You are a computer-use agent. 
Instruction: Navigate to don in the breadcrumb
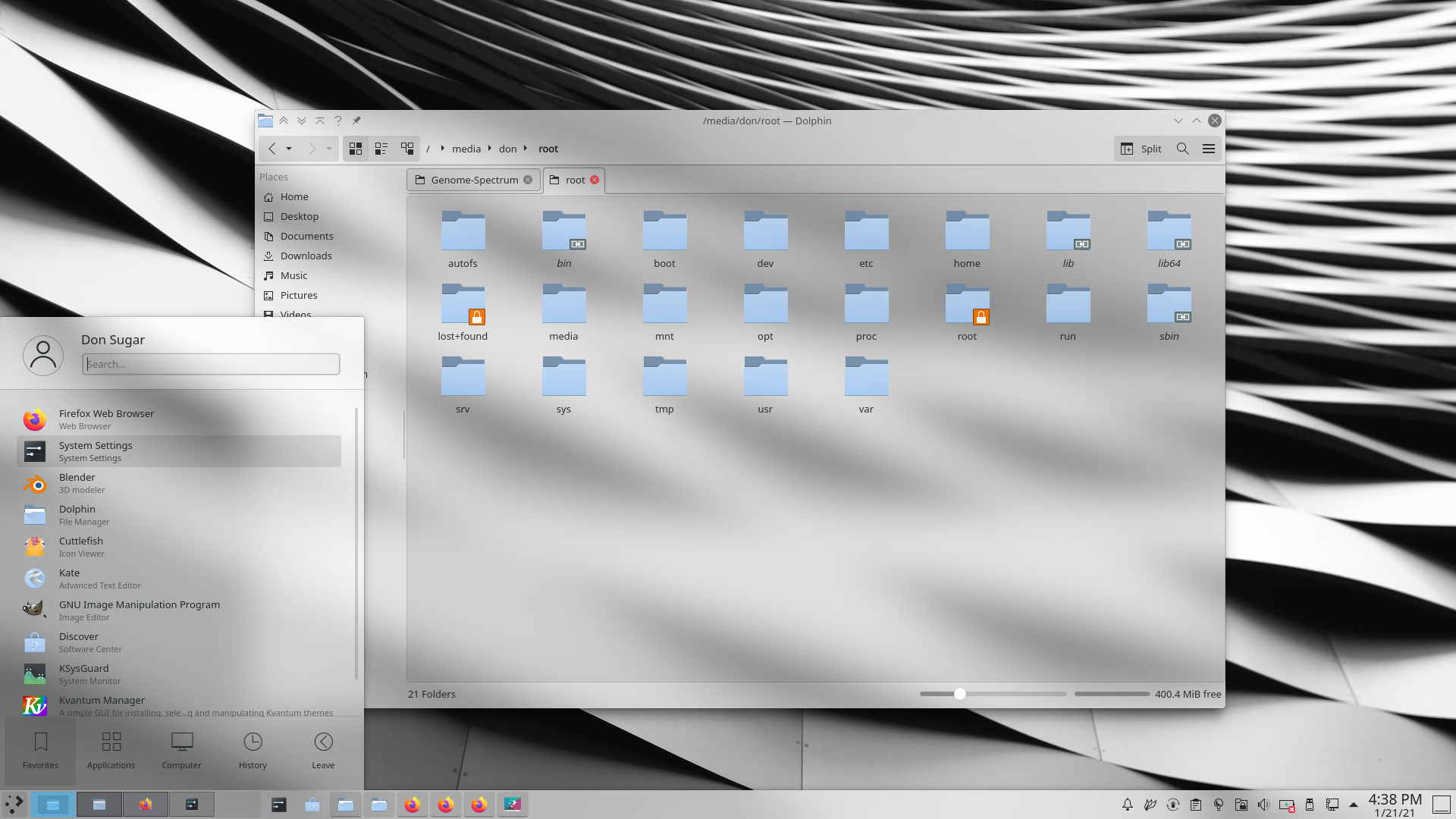pos(507,149)
